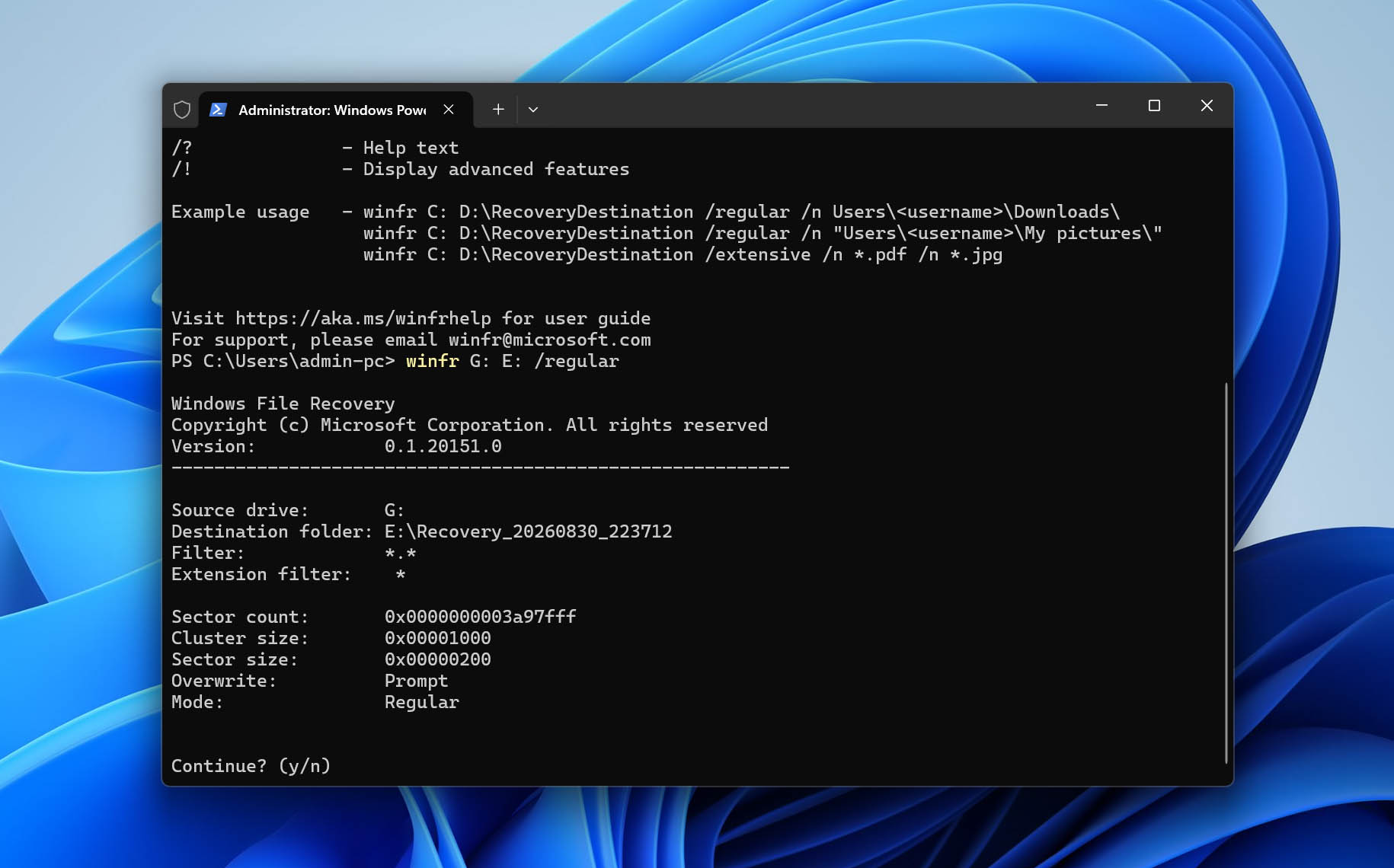Click the typed 'winfr' command text
1394x868 pixels.
click(433, 361)
